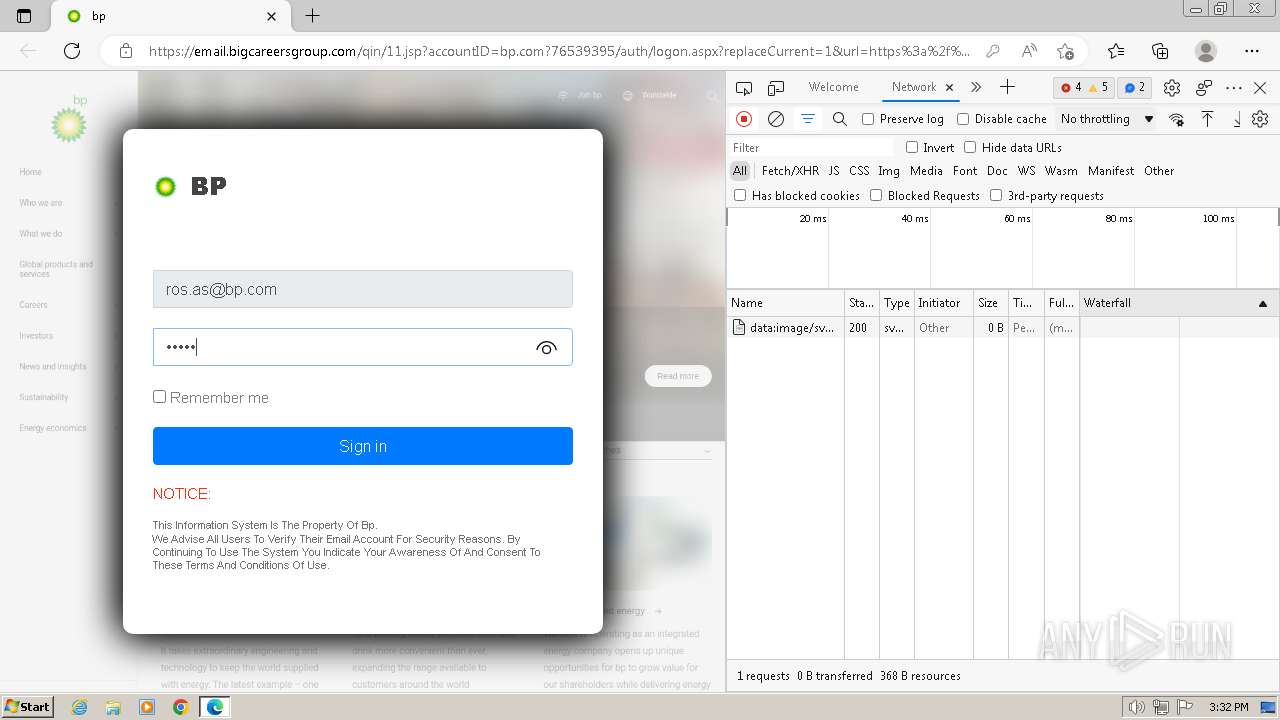Enable the Preserve log checkbox
1280x720 pixels.
868,119
